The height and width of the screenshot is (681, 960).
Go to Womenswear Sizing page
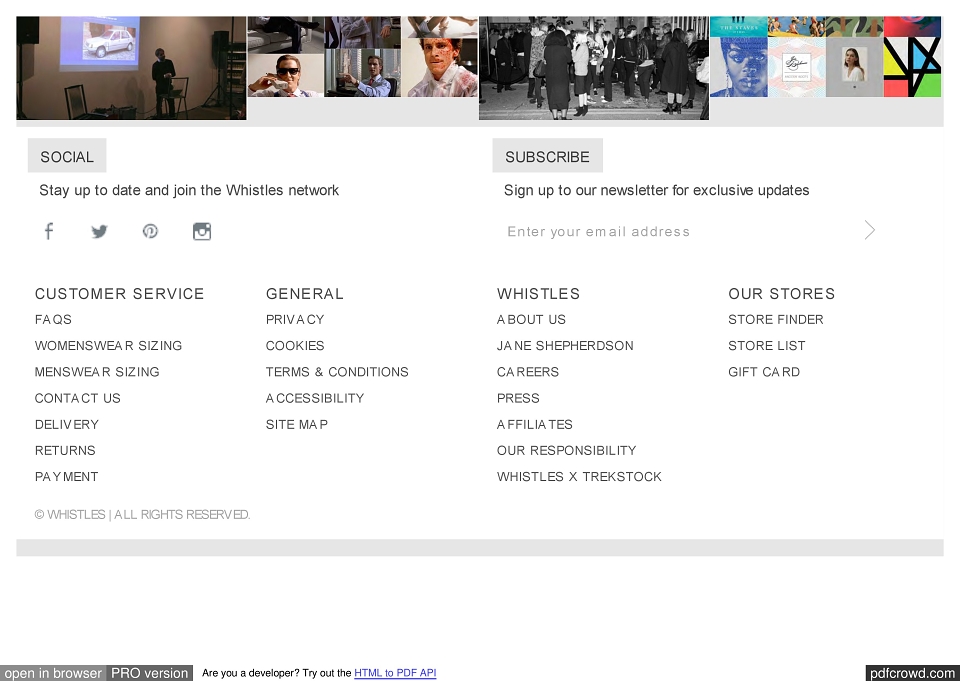coord(108,346)
